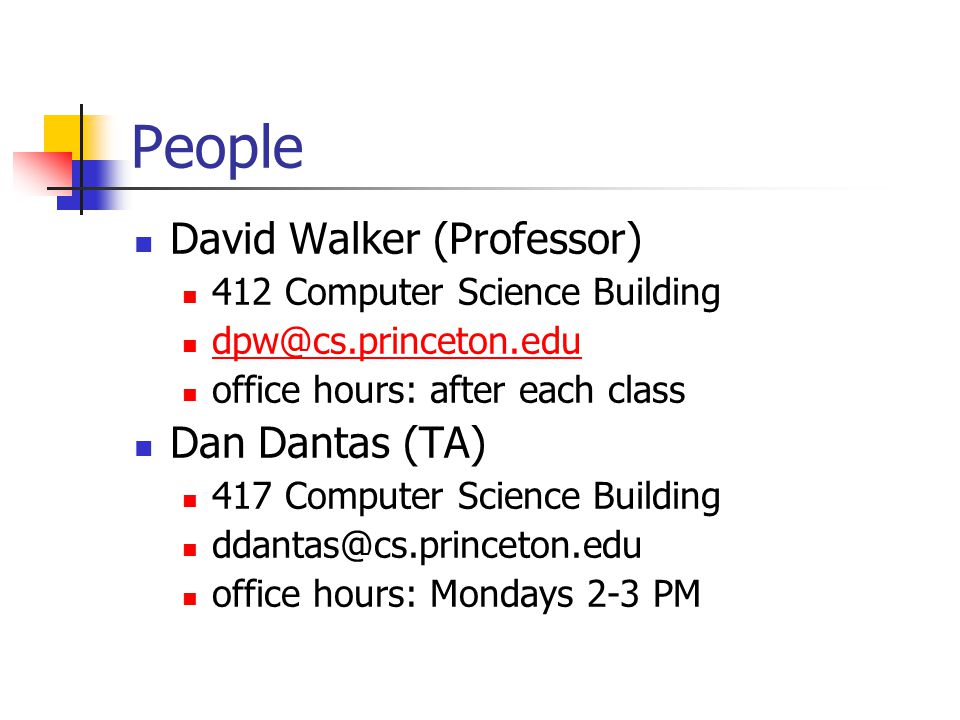960x720 pixels.
Task: Click red bullet beside the dpw email link
Action: pyautogui.click(x=190, y=347)
